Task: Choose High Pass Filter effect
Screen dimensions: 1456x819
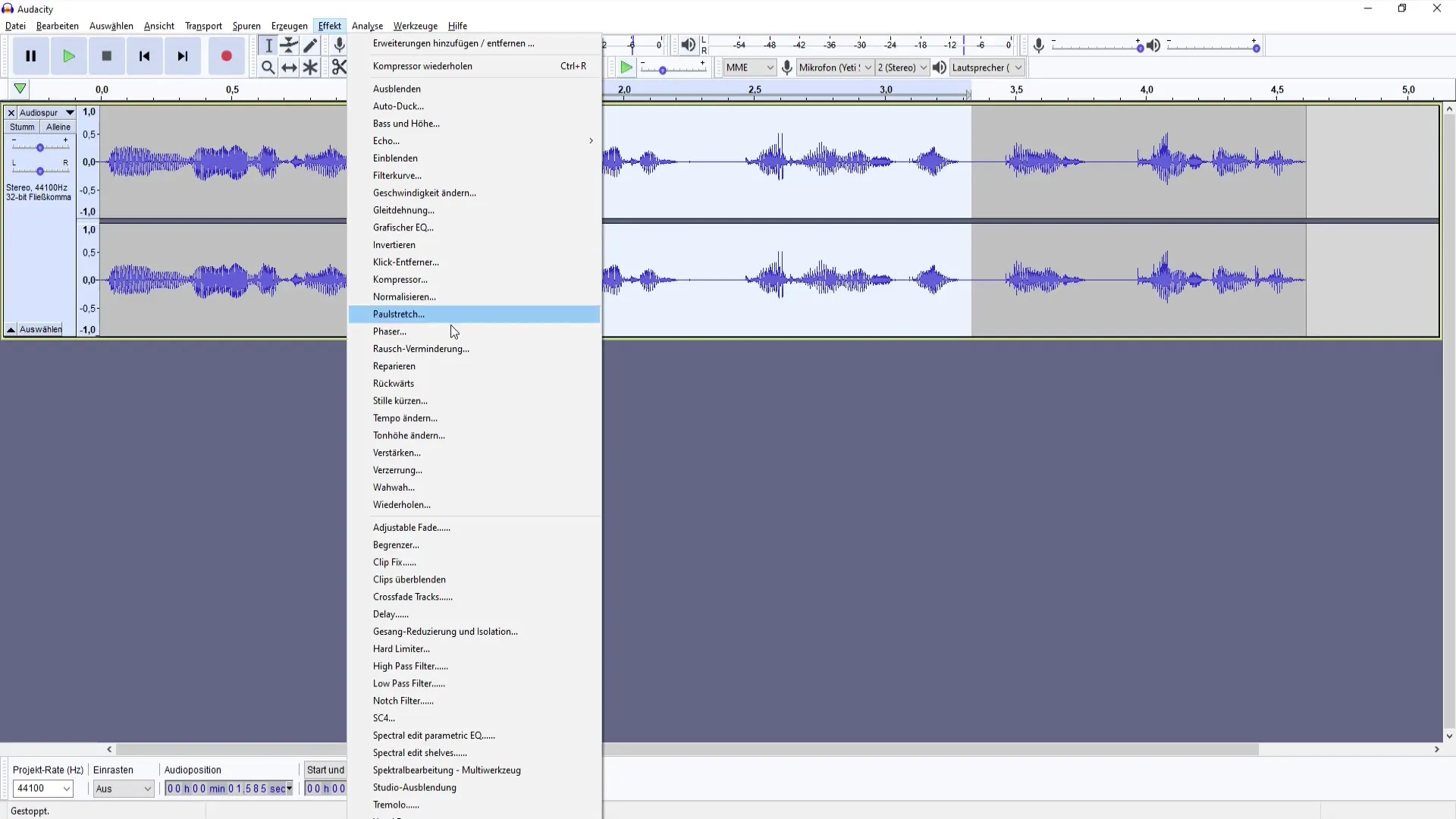Action: (474, 666)
